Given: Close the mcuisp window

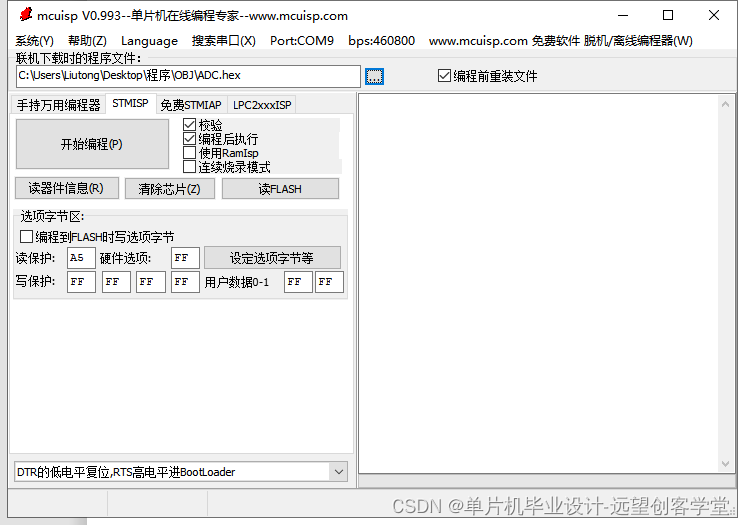Looking at the screenshot, I should pos(714,16).
